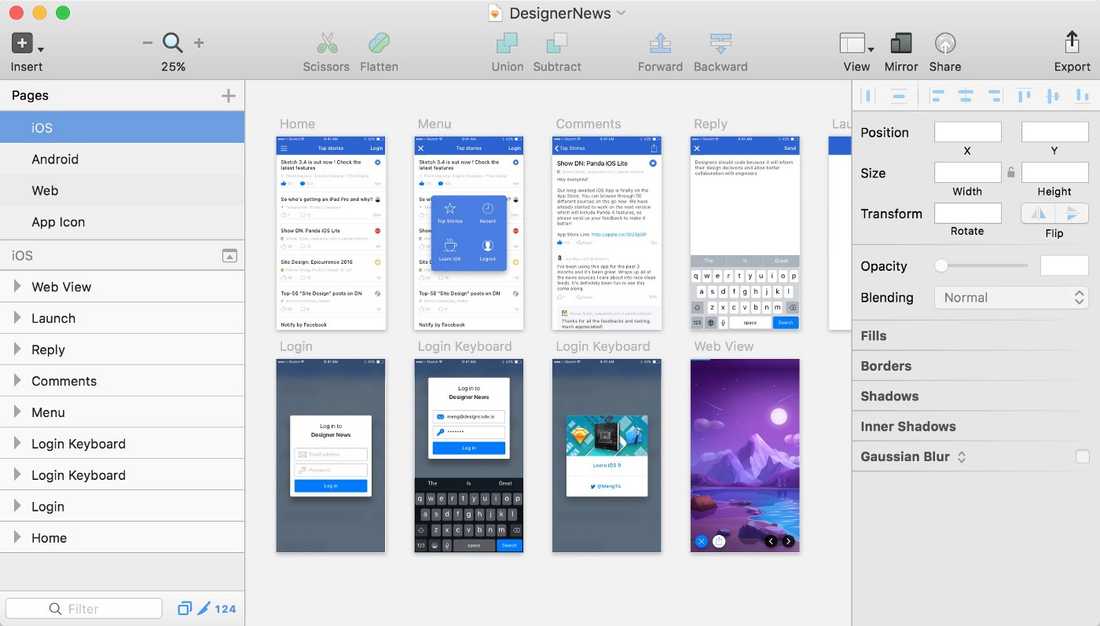Click the Flatten icon

pos(379,44)
